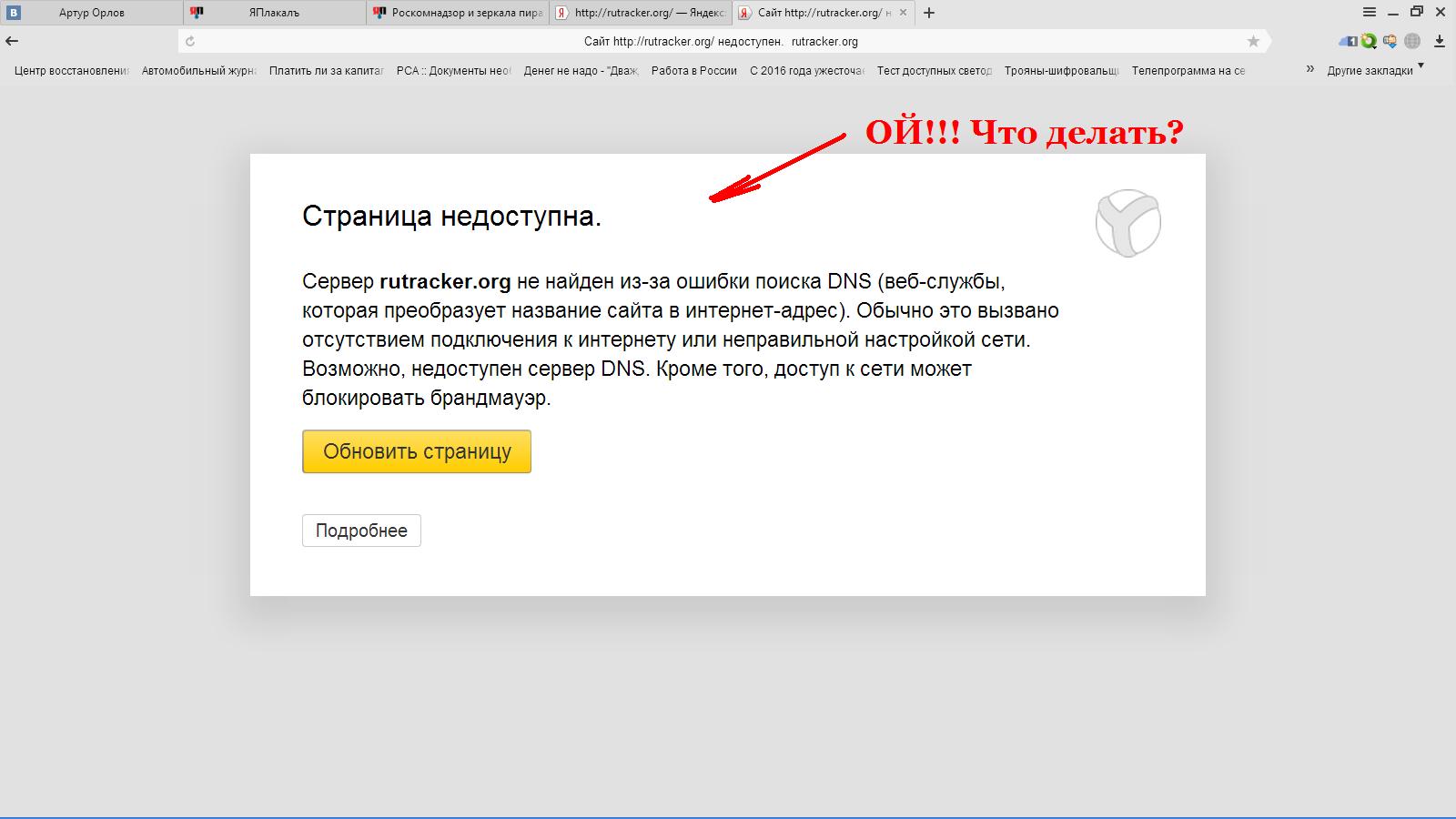The width and height of the screenshot is (1456, 819).
Task: Reload the page using the address bar refresh icon
Action: tap(190, 41)
